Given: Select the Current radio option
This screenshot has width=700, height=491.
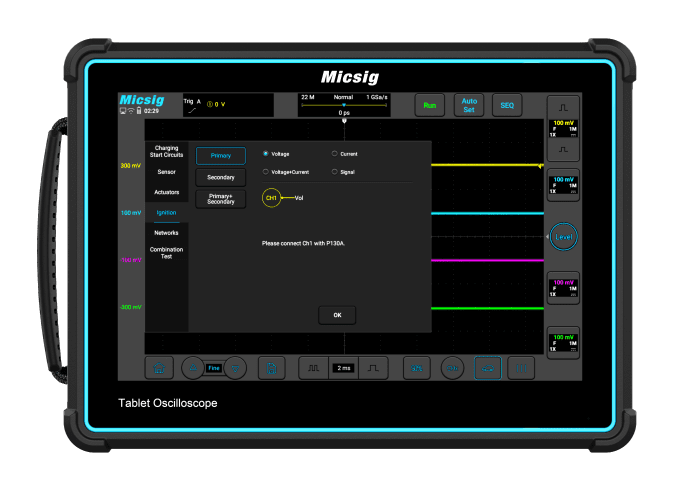Looking at the screenshot, I should [x=335, y=154].
